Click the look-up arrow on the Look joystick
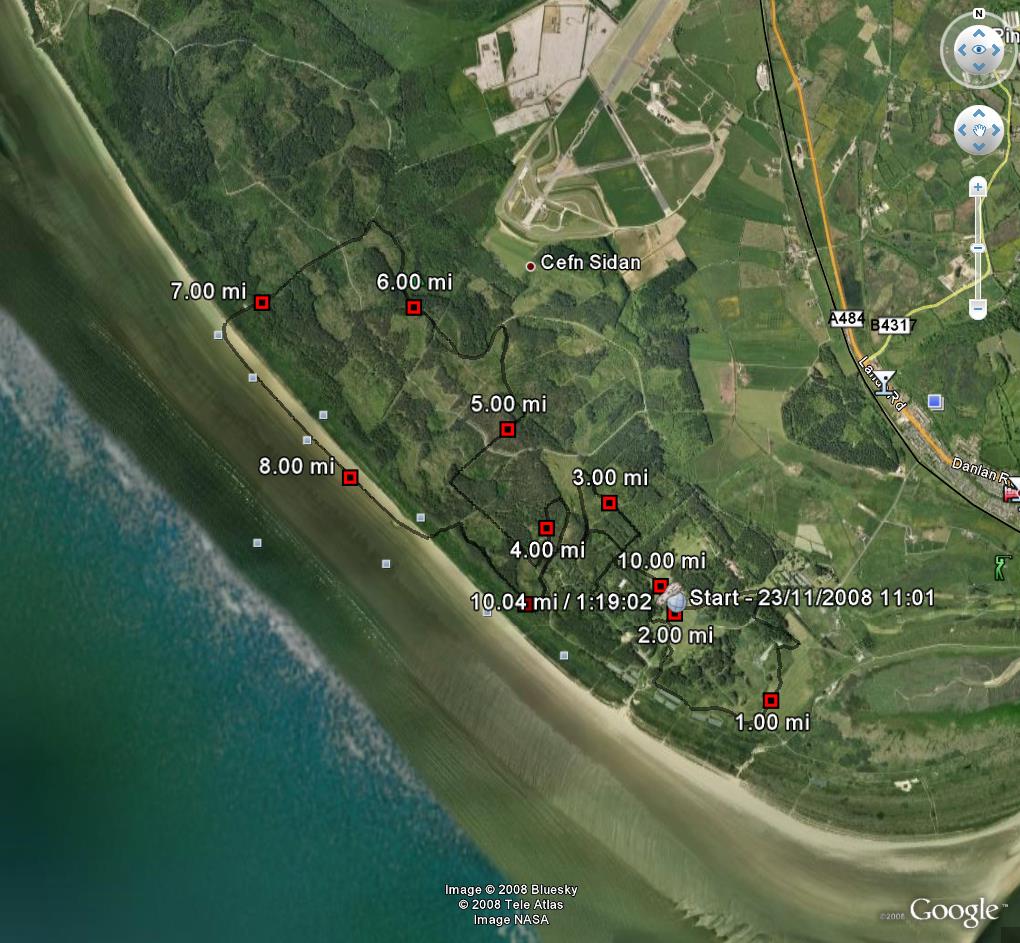This screenshot has height=943, width=1020. [979, 33]
